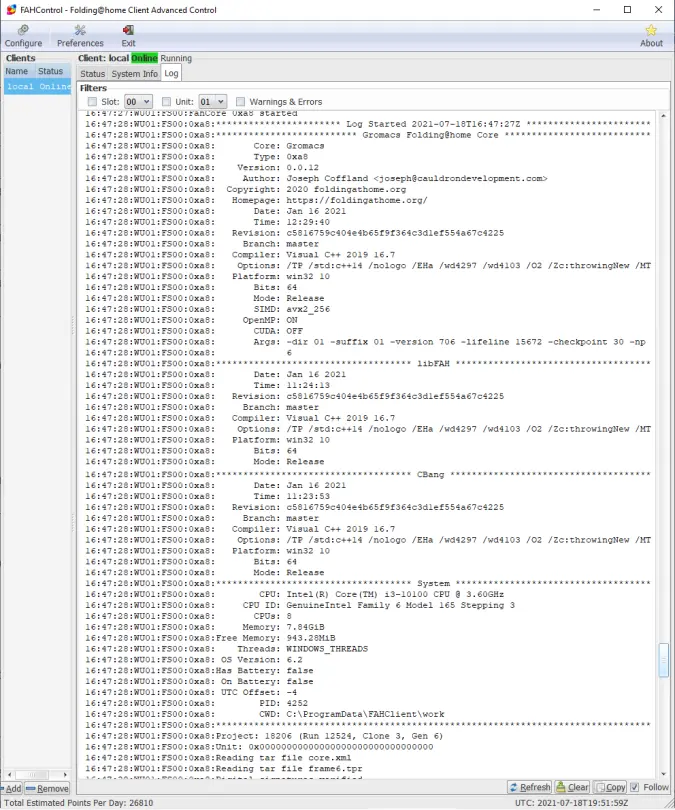Click the clients list scroll-left arrow

point(9,774)
